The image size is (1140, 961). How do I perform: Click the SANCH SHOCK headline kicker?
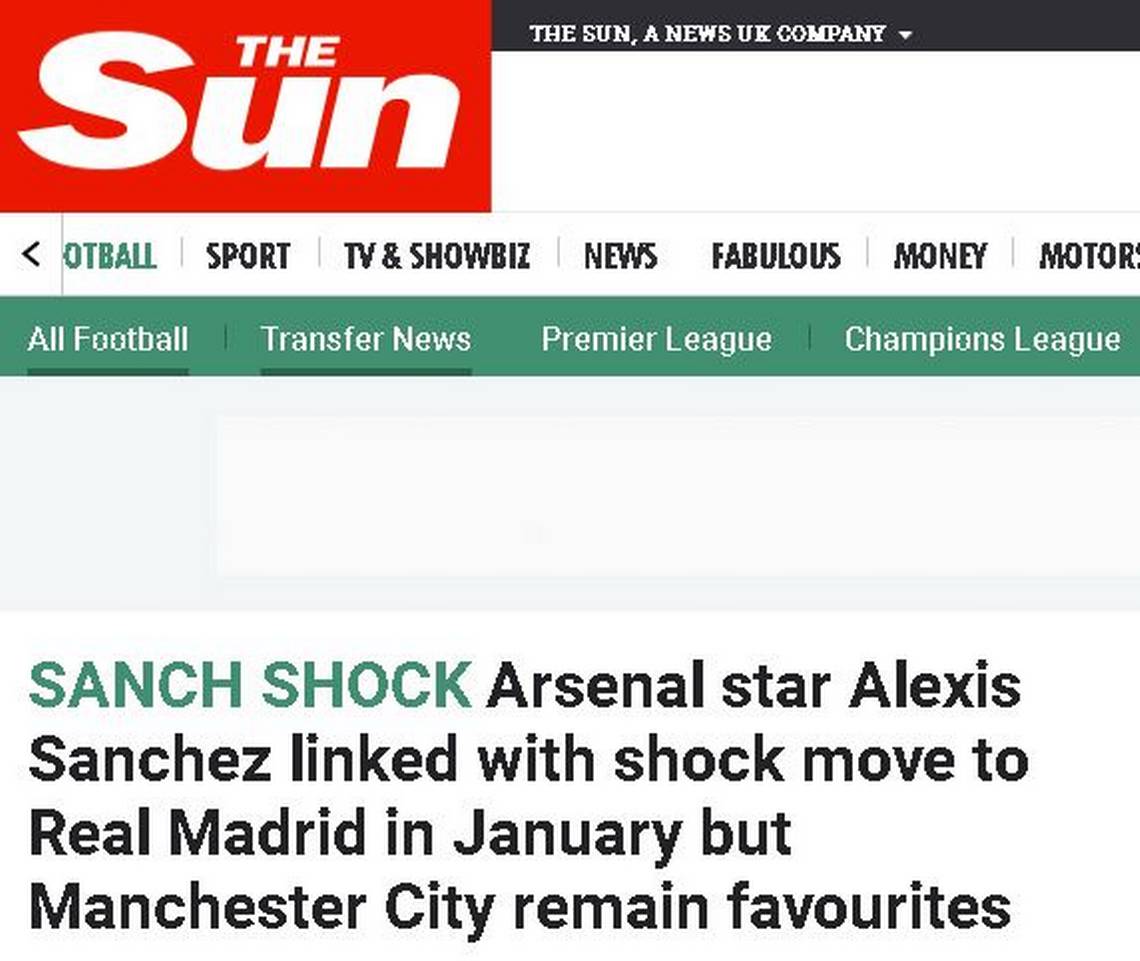tap(250, 685)
